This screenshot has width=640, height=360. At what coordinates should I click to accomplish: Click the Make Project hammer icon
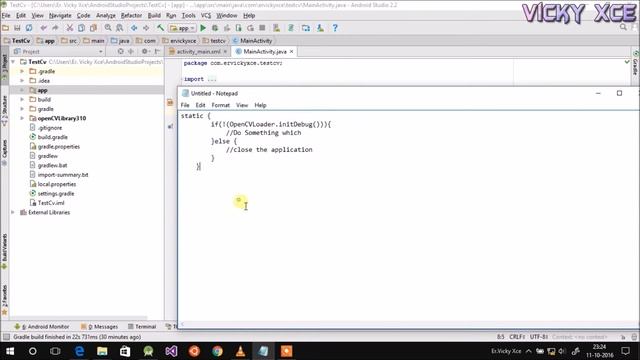[x=160, y=28]
